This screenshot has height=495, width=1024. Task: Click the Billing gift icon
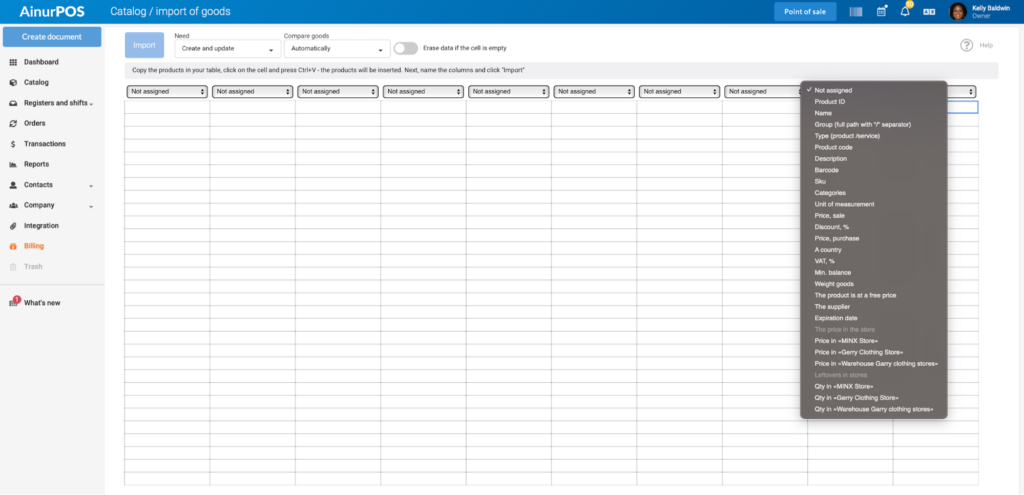(x=13, y=246)
